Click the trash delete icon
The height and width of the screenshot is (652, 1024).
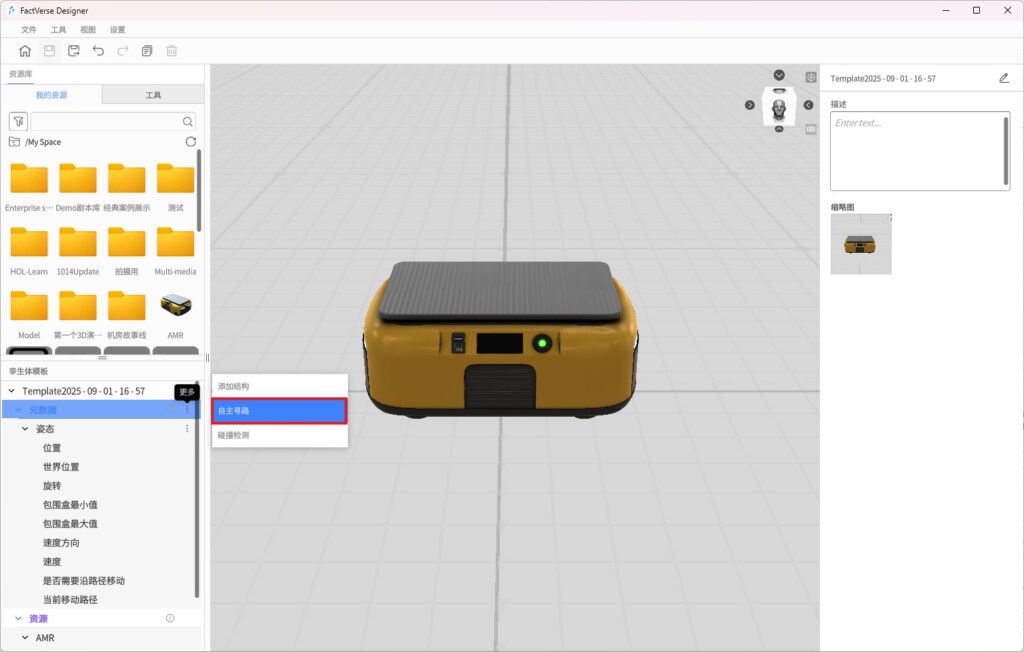click(172, 51)
